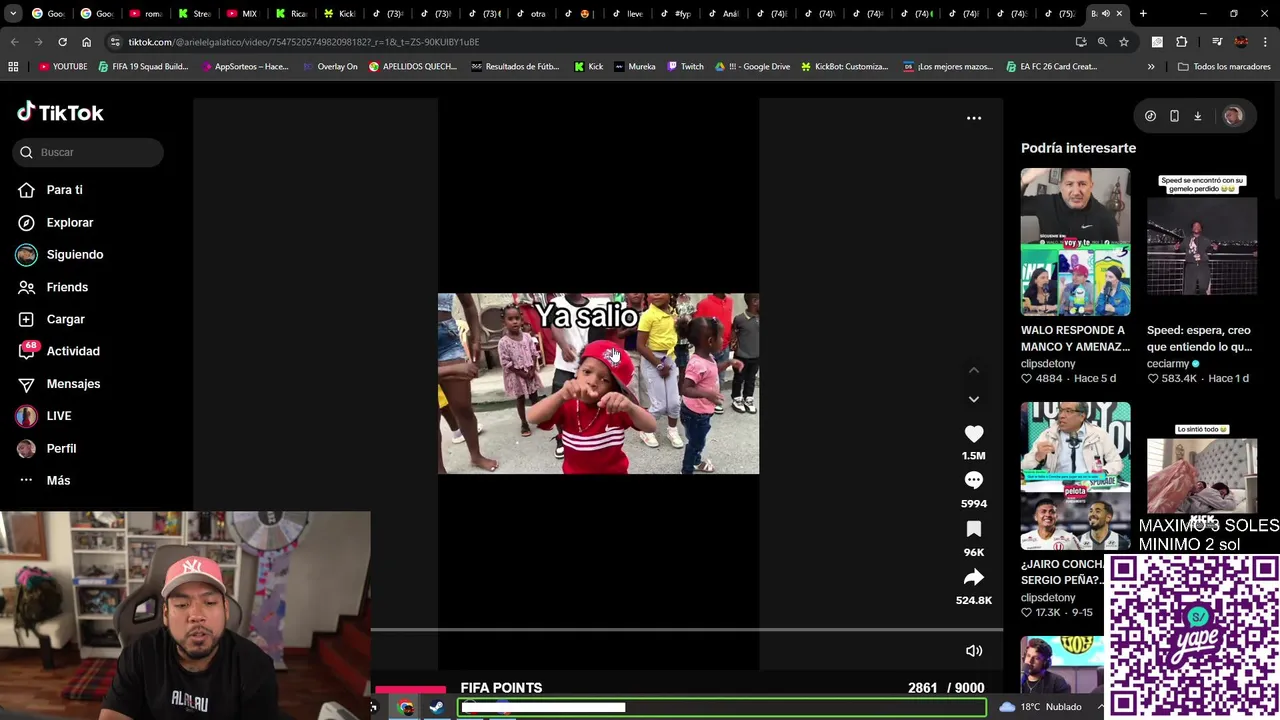The image size is (1280, 720).
Task: Open the Overlay On bookmark
Action: [330, 67]
